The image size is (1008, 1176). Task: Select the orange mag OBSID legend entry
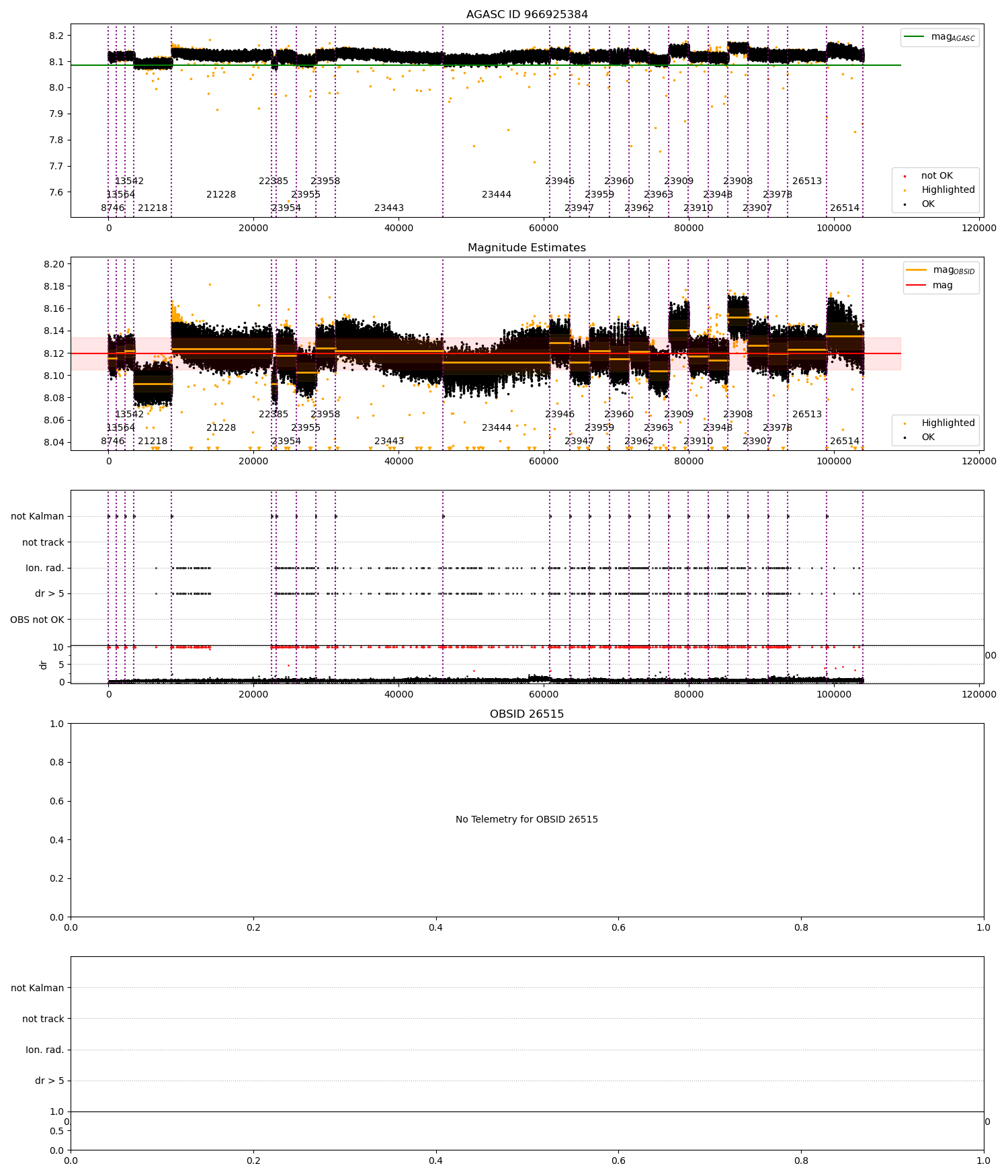pyautogui.click(x=940, y=270)
